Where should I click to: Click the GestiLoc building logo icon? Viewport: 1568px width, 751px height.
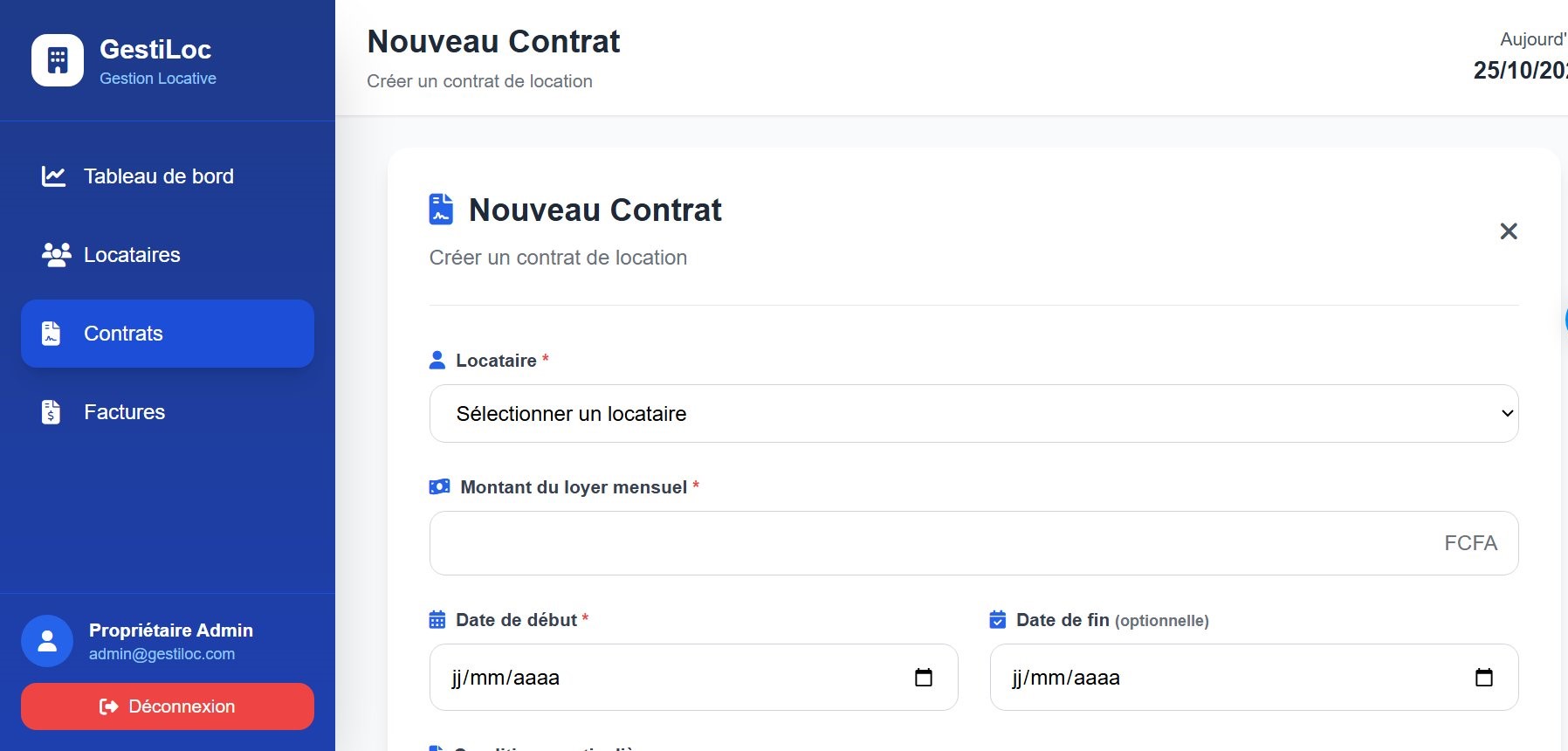58,60
